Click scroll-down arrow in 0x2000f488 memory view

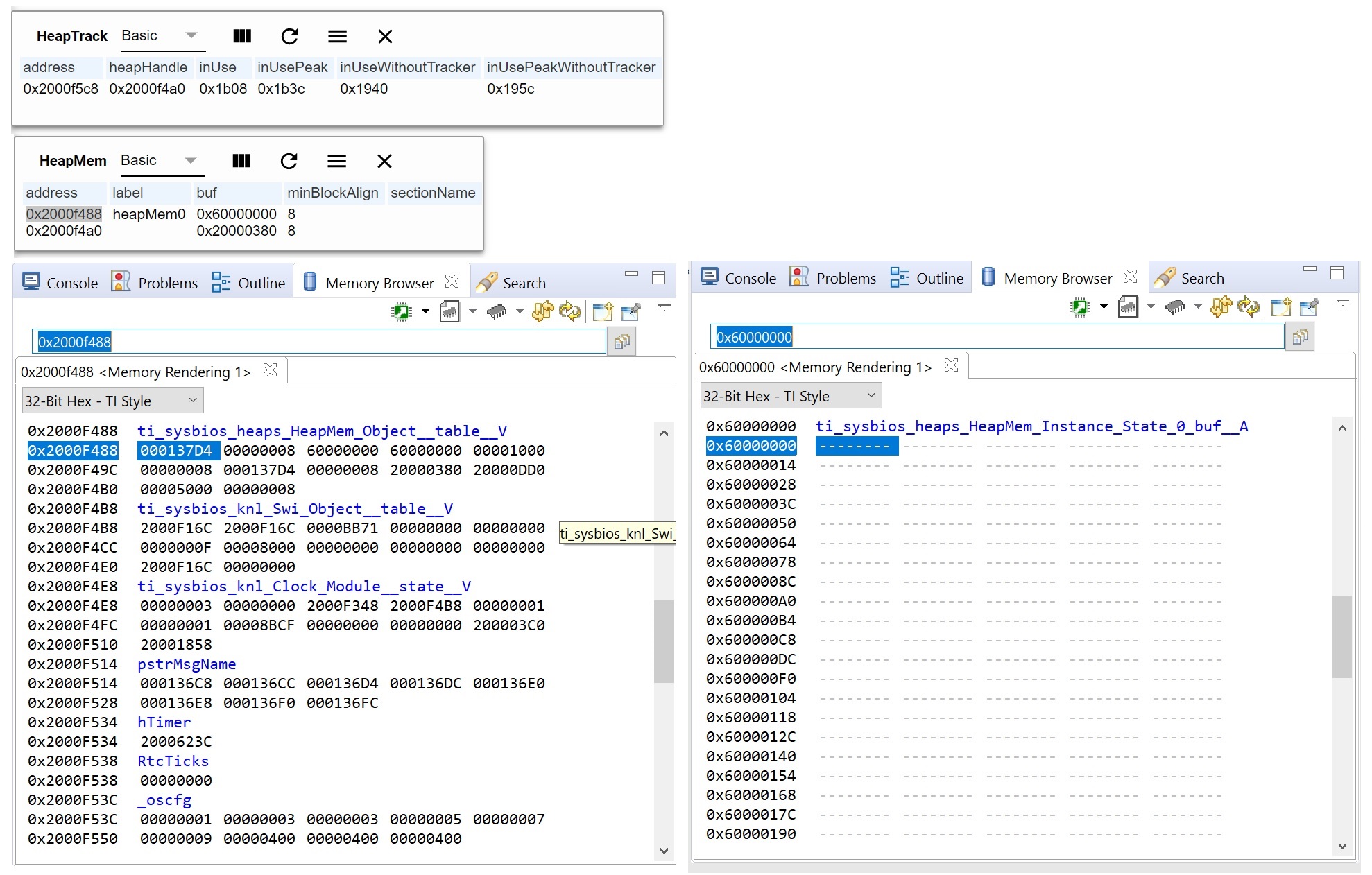[x=664, y=851]
